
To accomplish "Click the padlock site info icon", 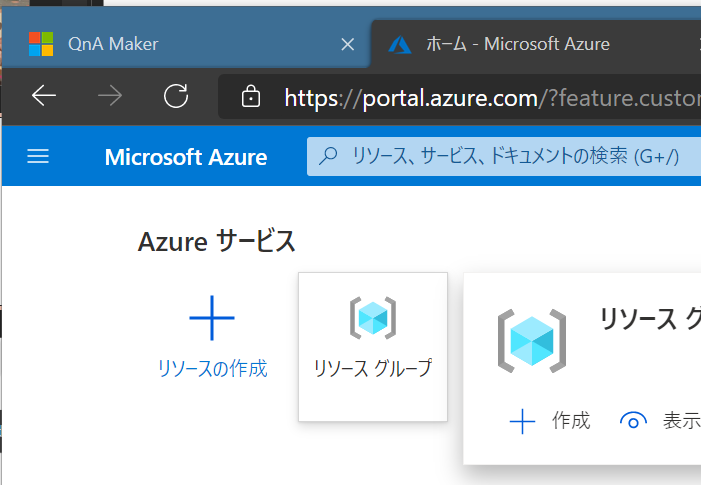I will (x=251, y=96).
